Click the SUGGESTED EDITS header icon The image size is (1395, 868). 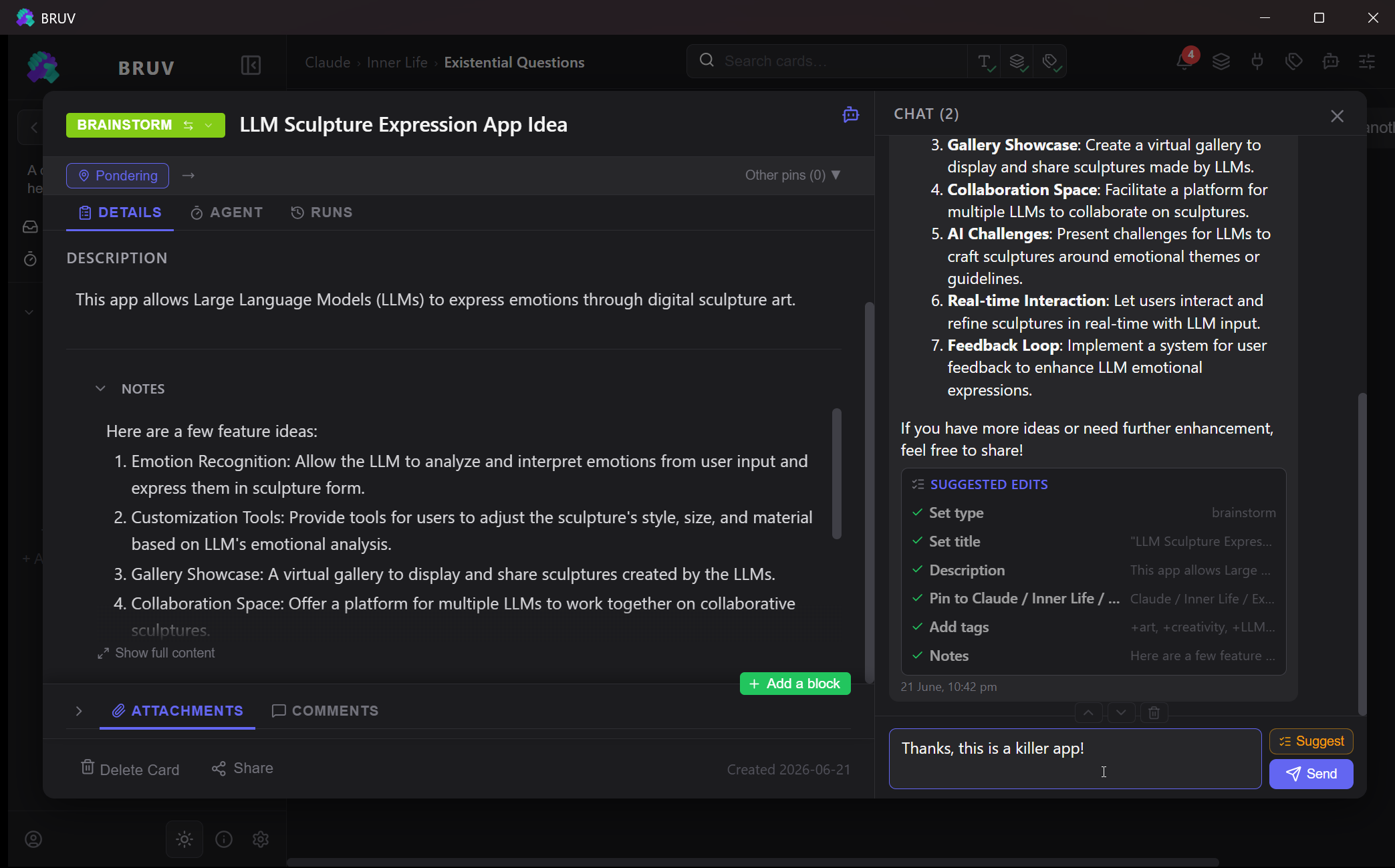click(918, 484)
